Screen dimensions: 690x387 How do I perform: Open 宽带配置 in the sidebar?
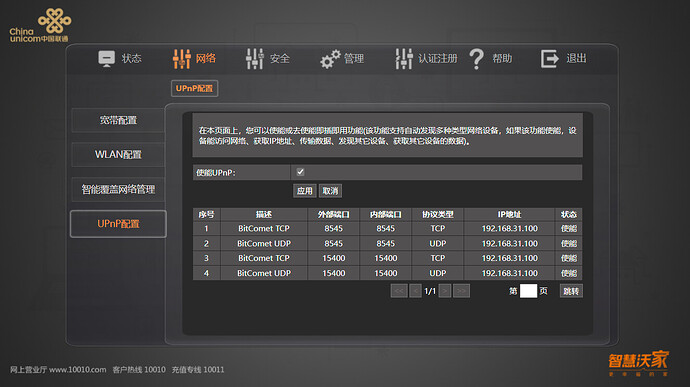coord(118,120)
